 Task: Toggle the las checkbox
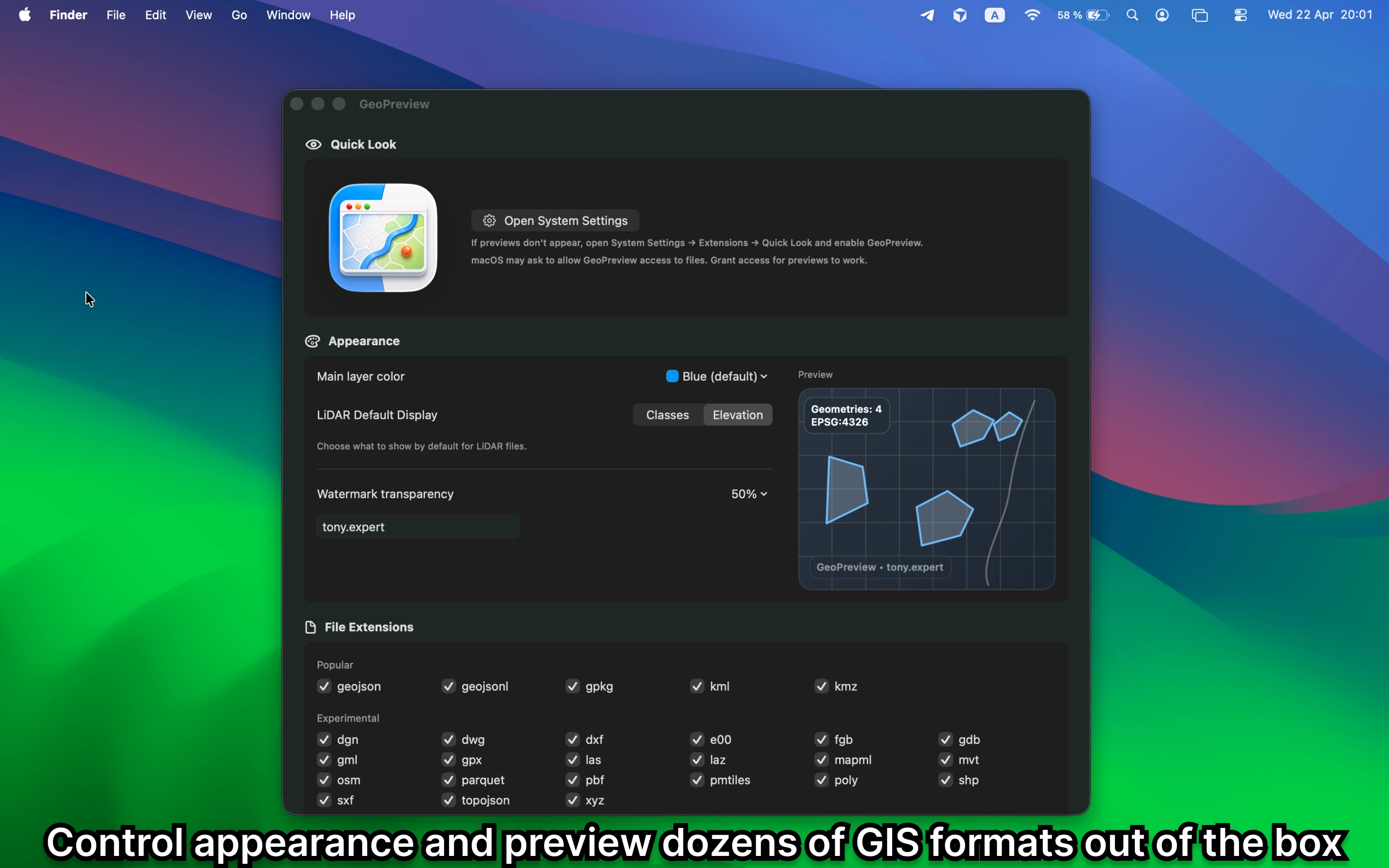573,759
